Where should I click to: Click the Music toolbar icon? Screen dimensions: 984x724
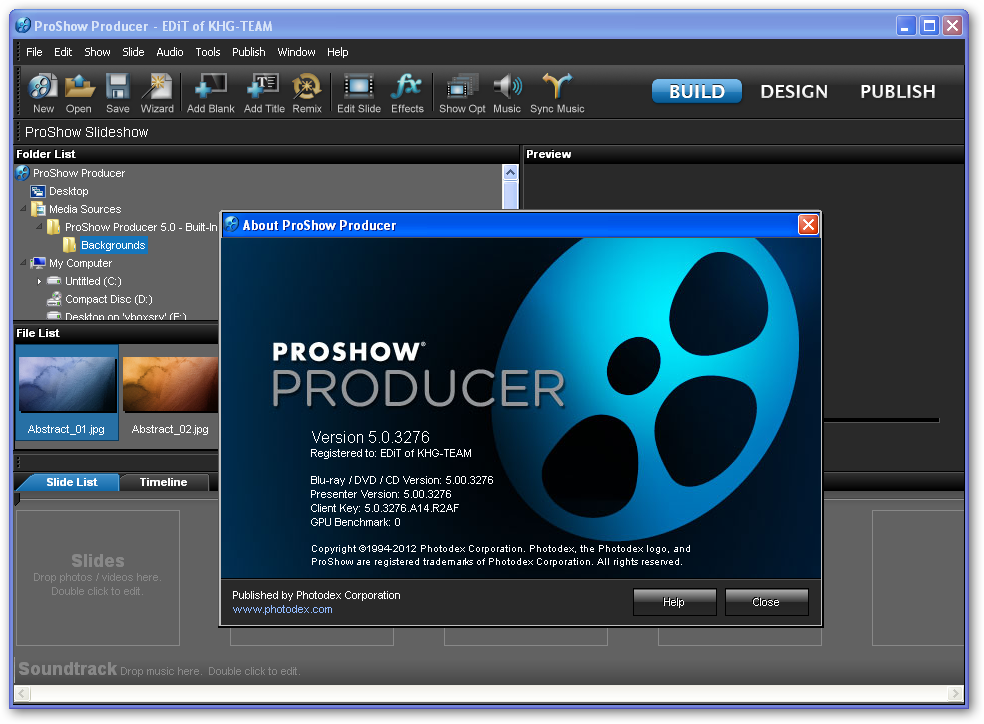coord(507,93)
